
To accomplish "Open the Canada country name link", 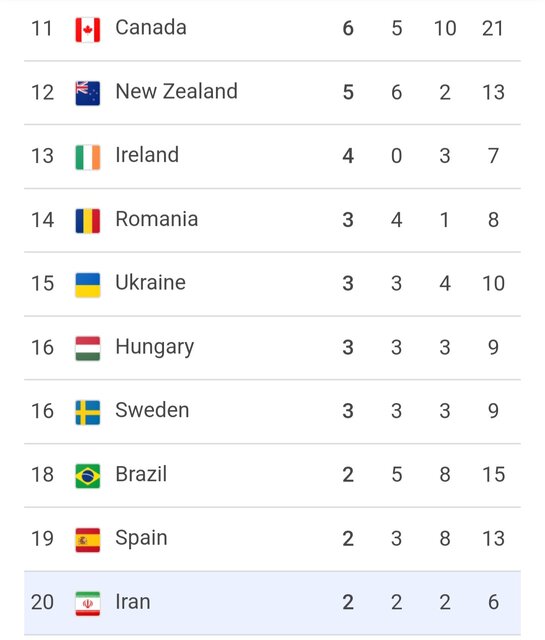I will tap(151, 28).
